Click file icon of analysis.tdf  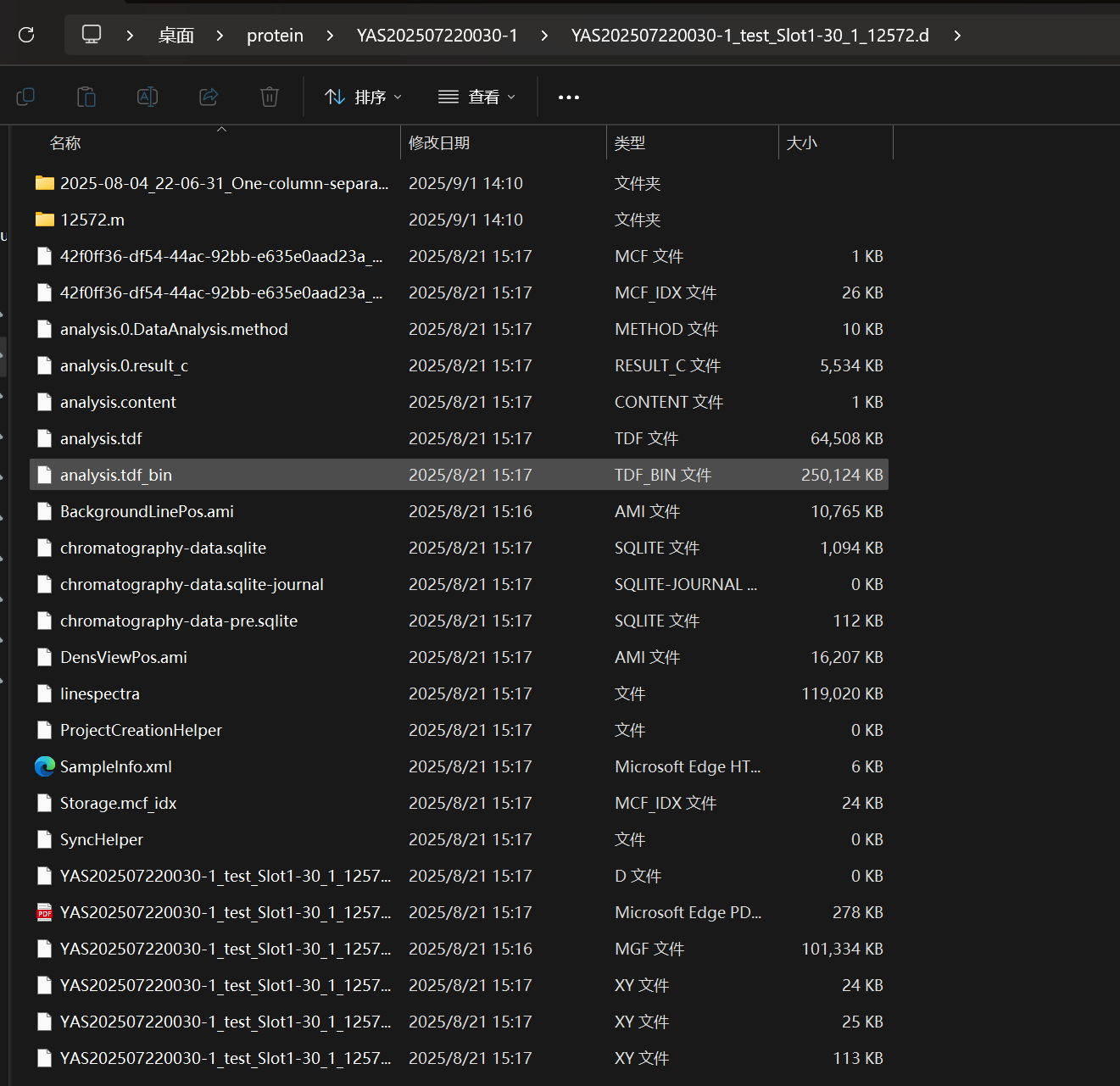[45, 438]
